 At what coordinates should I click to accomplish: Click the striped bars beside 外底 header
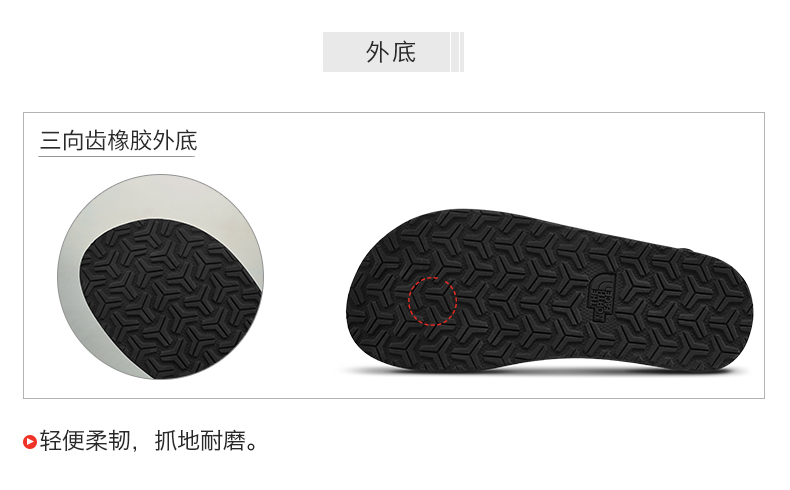457,52
